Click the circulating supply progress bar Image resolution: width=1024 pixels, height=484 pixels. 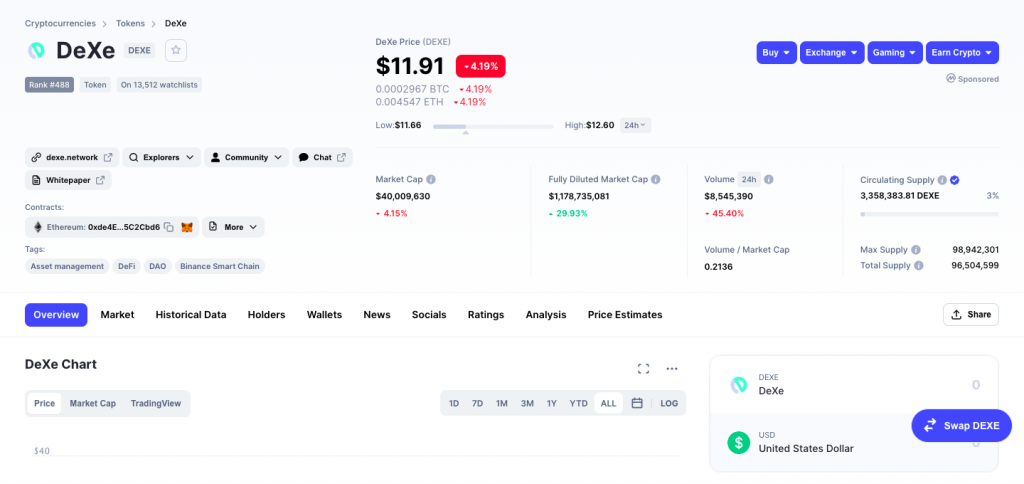929,214
